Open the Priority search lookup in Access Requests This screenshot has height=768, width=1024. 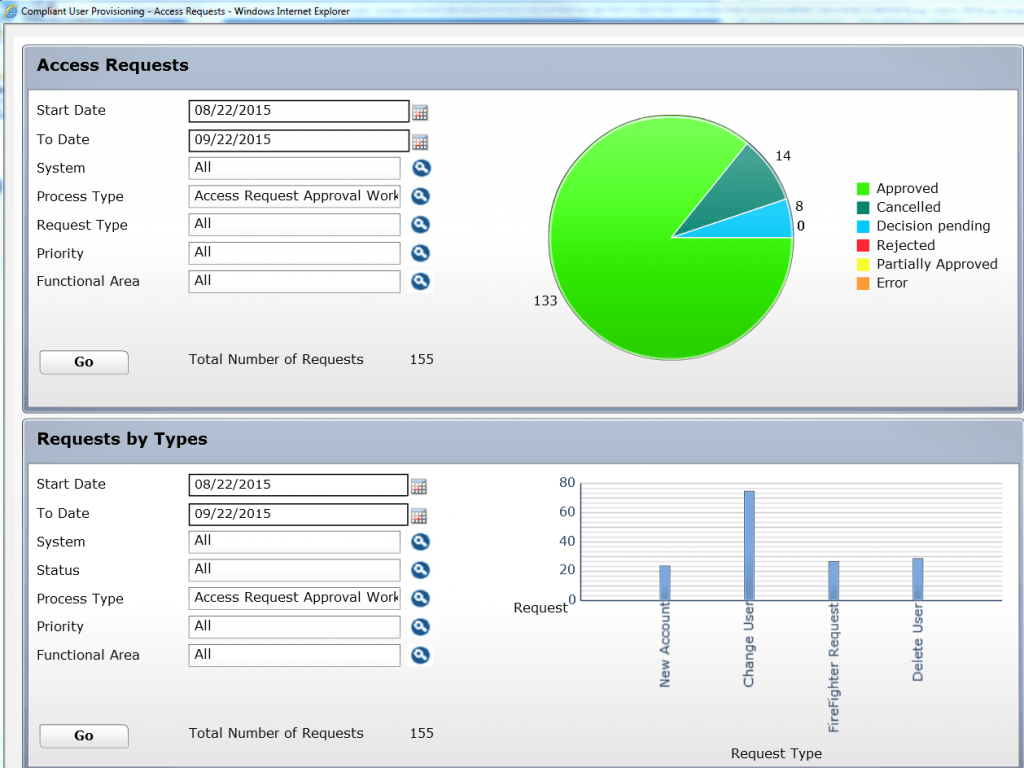[420, 253]
